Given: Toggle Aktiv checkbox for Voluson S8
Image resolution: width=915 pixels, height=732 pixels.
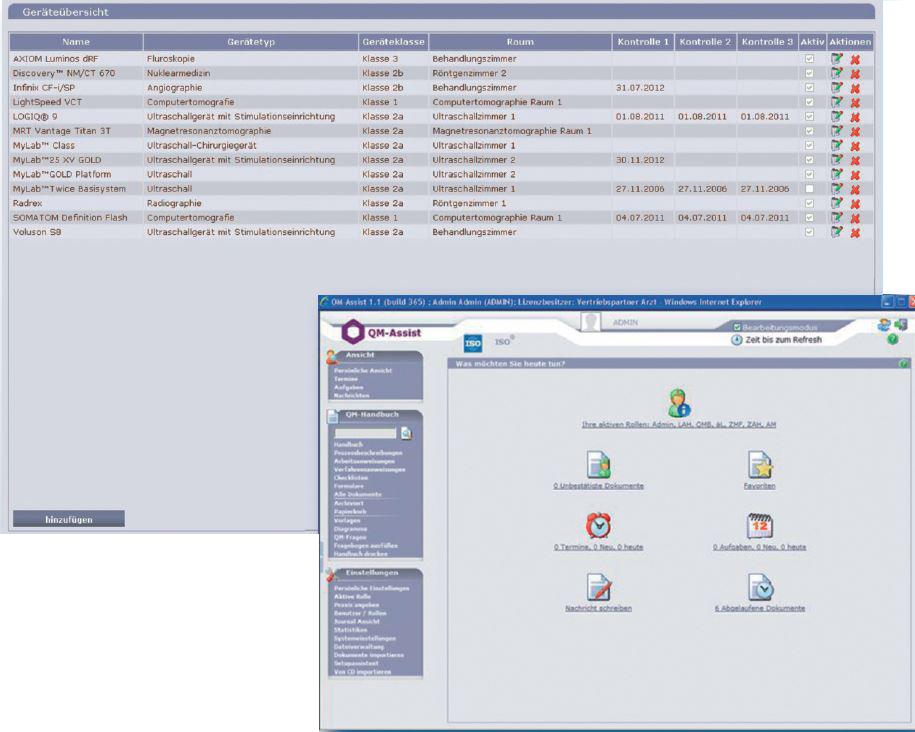Looking at the screenshot, I should (x=809, y=232).
